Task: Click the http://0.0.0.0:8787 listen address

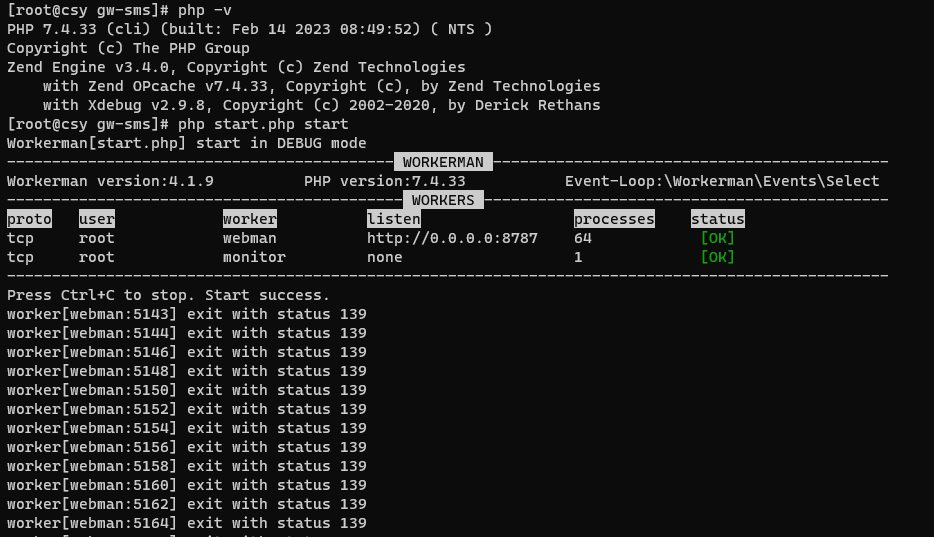Action: tap(452, 238)
